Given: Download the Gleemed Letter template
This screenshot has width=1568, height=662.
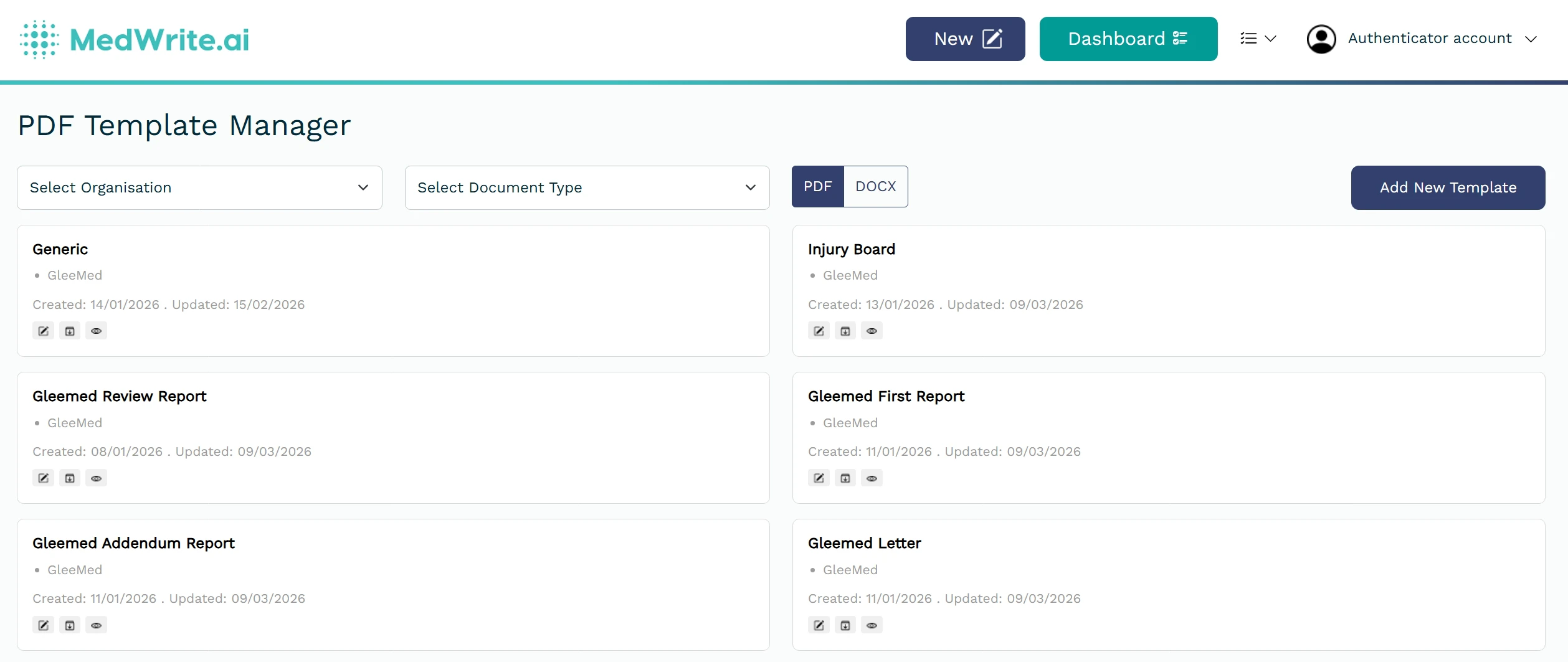Looking at the screenshot, I should coord(845,625).
